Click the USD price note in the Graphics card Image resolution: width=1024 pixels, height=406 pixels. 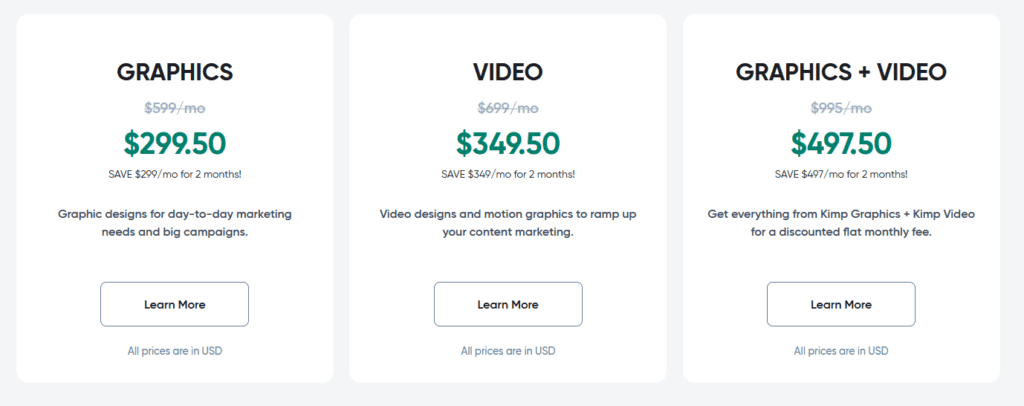(175, 351)
